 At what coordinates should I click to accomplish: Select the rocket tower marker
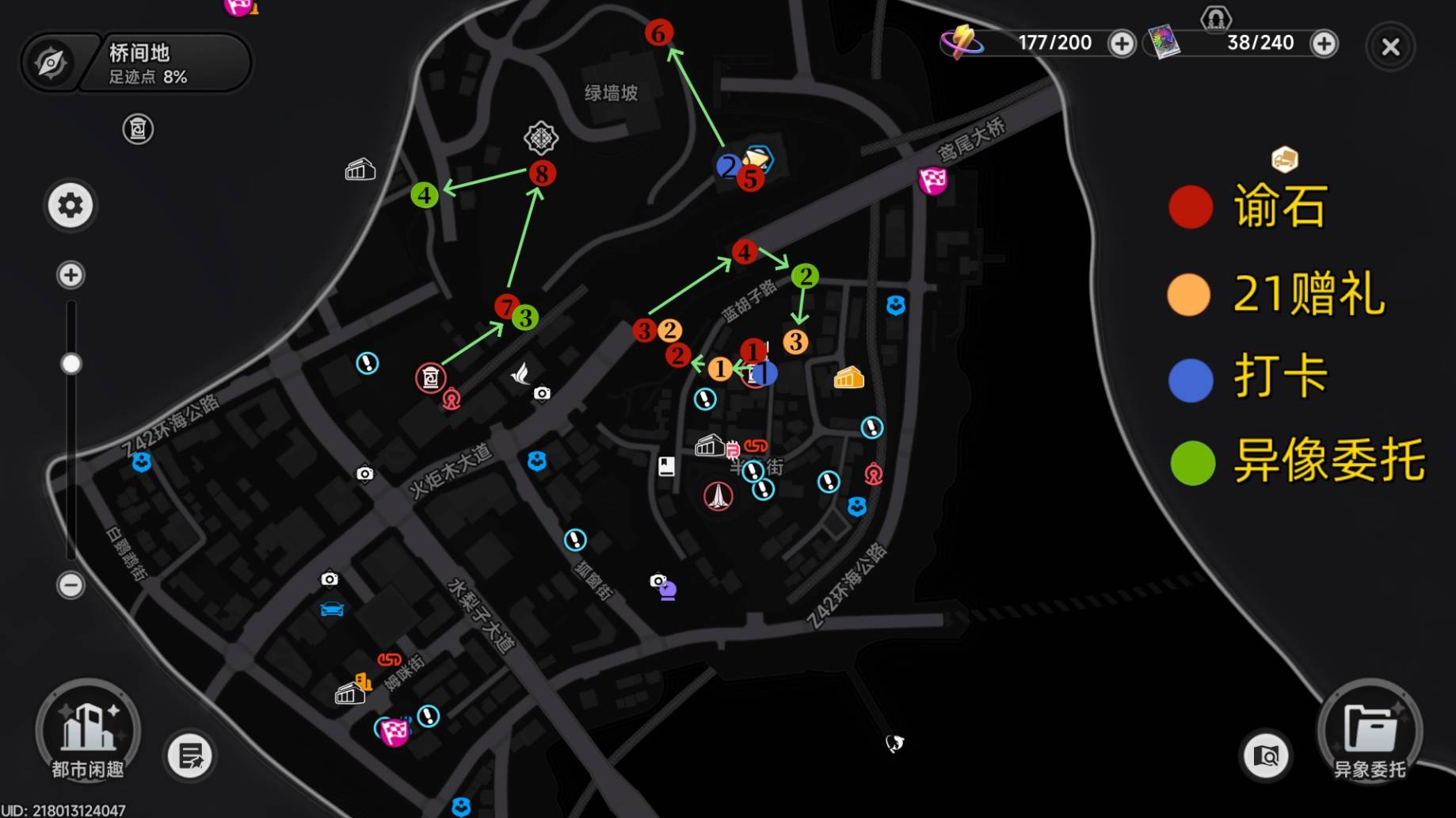click(718, 496)
